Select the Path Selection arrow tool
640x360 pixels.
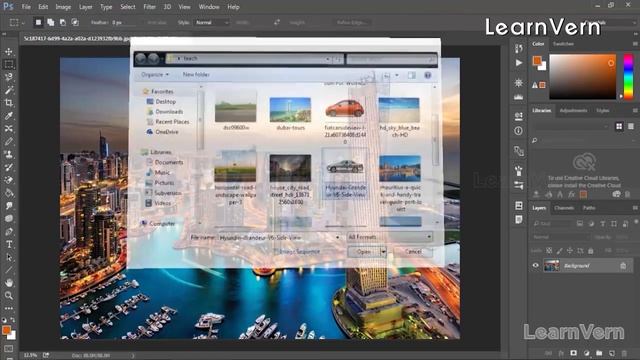(x=9, y=257)
